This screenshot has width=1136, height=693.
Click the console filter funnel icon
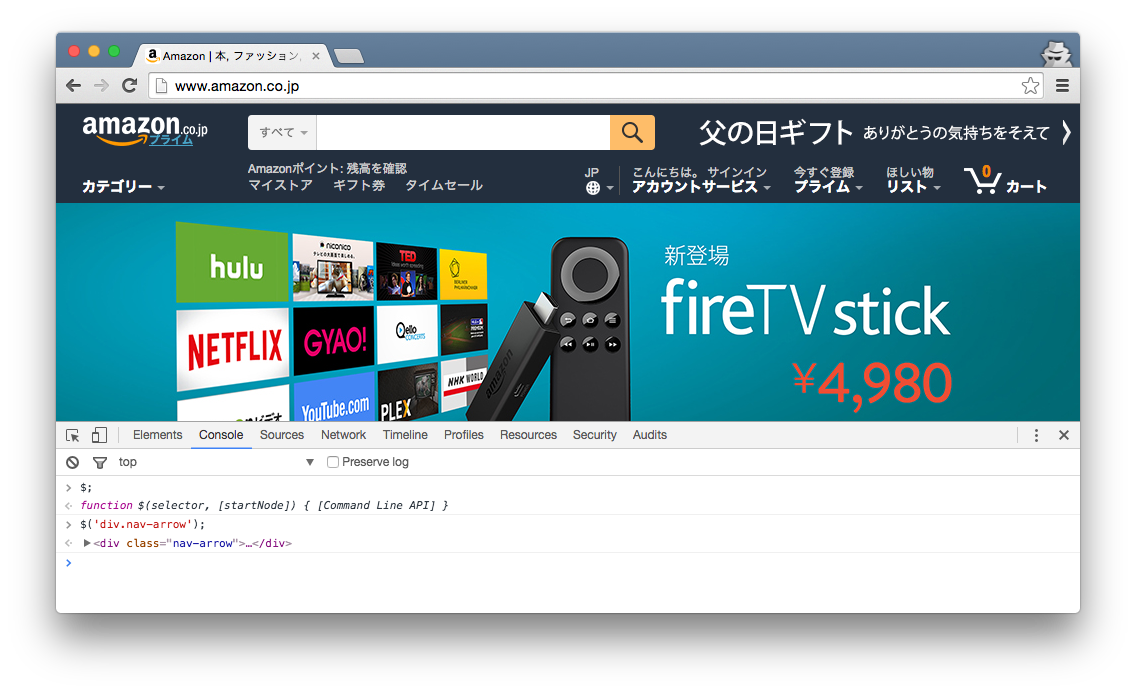coord(99,462)
